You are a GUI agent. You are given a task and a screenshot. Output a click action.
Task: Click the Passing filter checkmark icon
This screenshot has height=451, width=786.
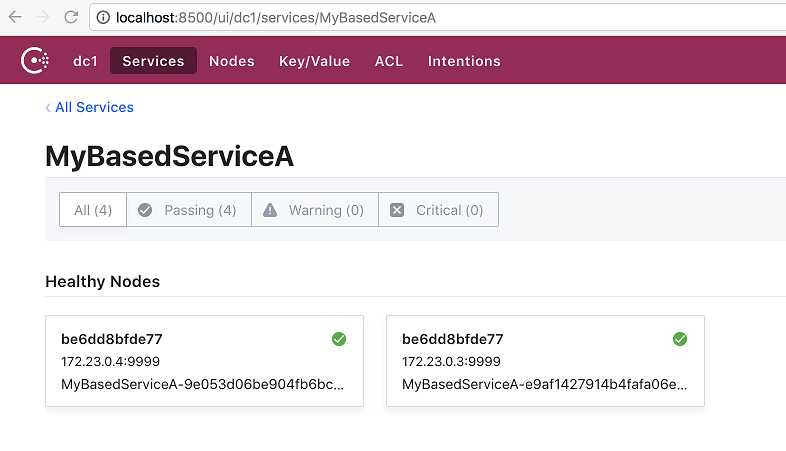(x=145, y=210)
